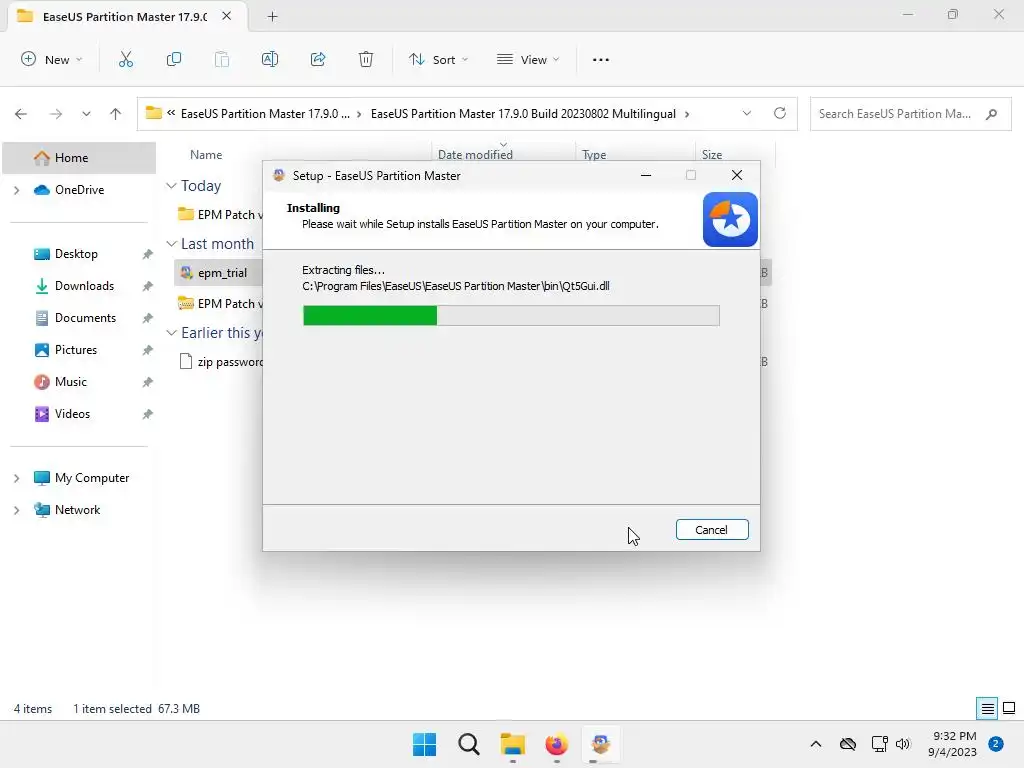The image size is (1024, 768).
Task: Add a new Explorer tab
Action: coord(272,16)
